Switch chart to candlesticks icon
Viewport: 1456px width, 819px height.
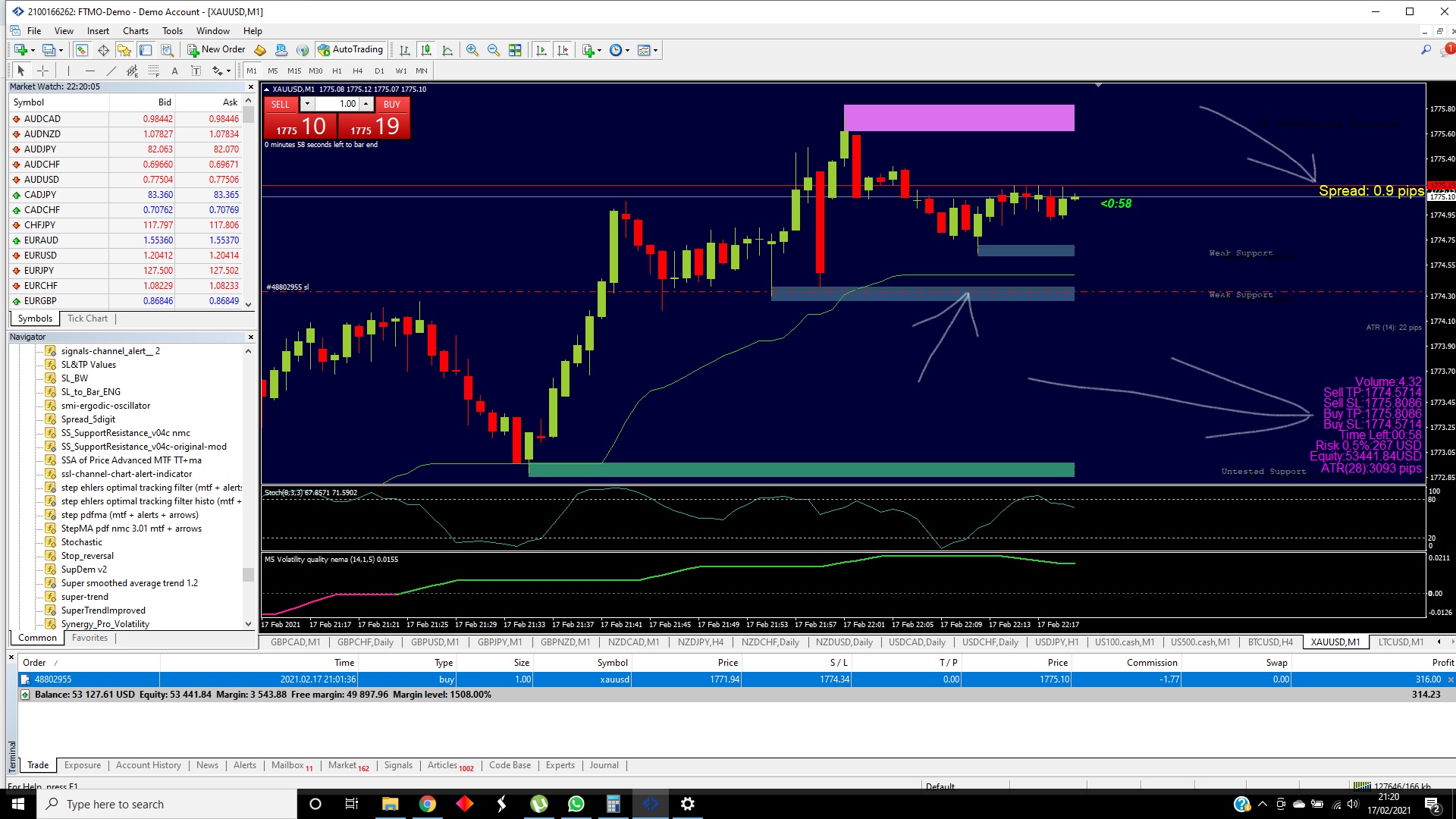[x=426, y=50]
